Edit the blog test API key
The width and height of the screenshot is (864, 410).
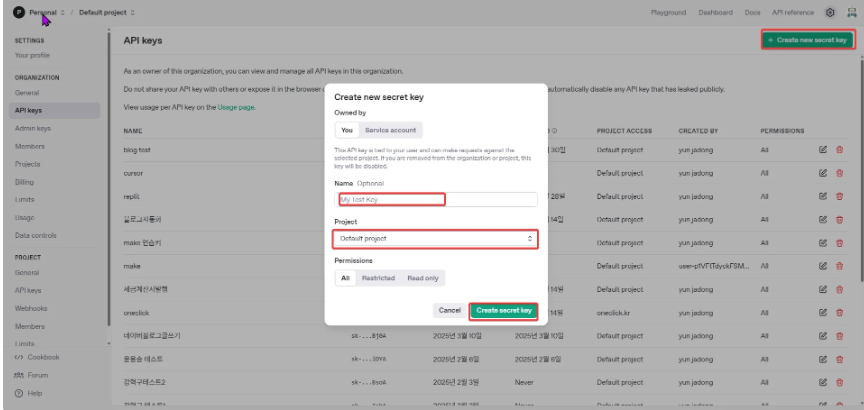point(823,150)
